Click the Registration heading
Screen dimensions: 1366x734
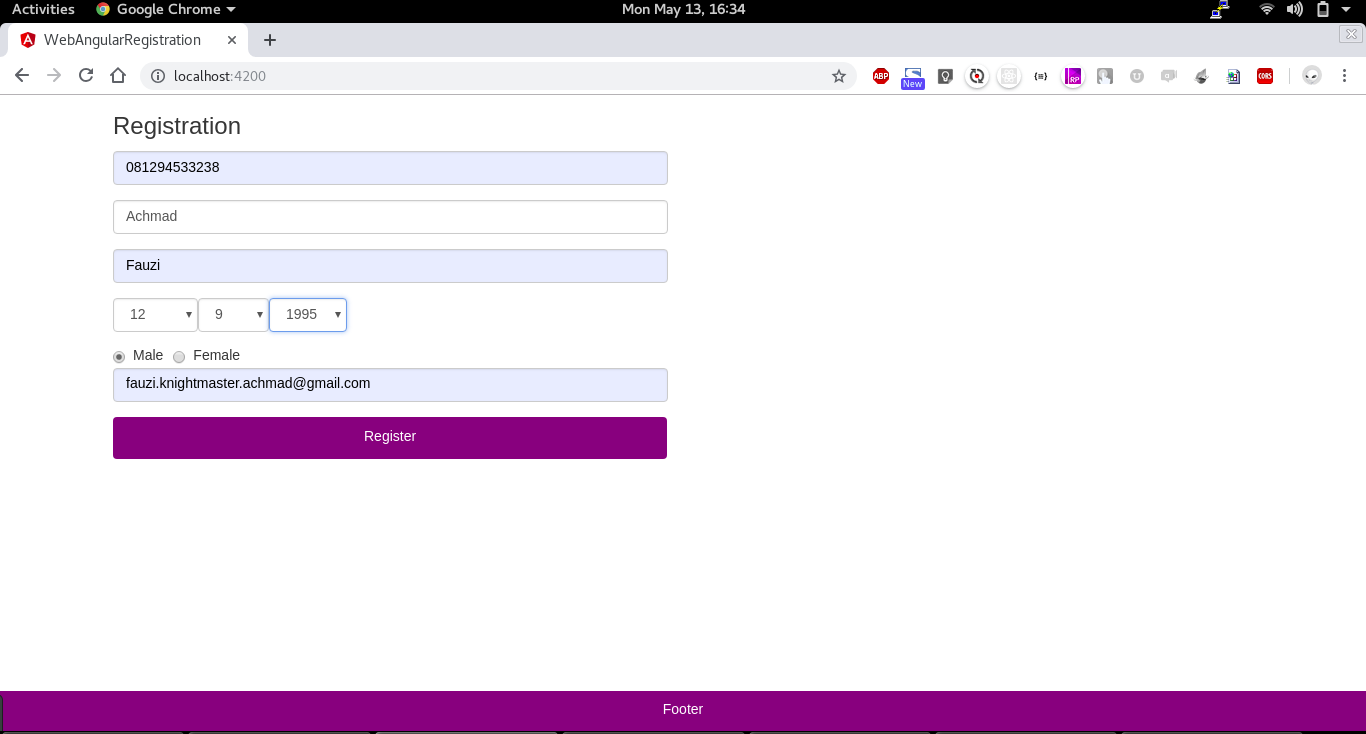(x=177, y=126)
